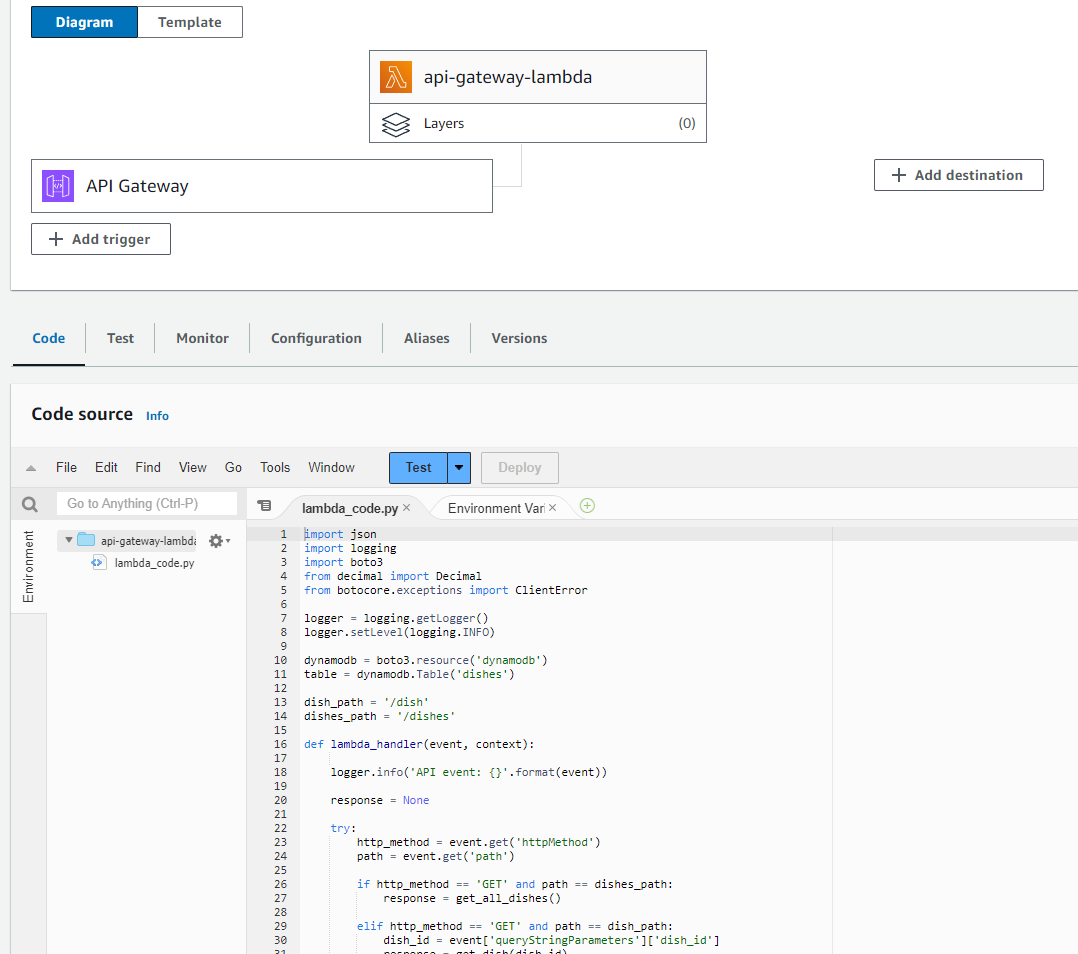Open the Versions tab
Image resolution: width=1078 pixels, height=954 pixels.
(x=519, y=338)
